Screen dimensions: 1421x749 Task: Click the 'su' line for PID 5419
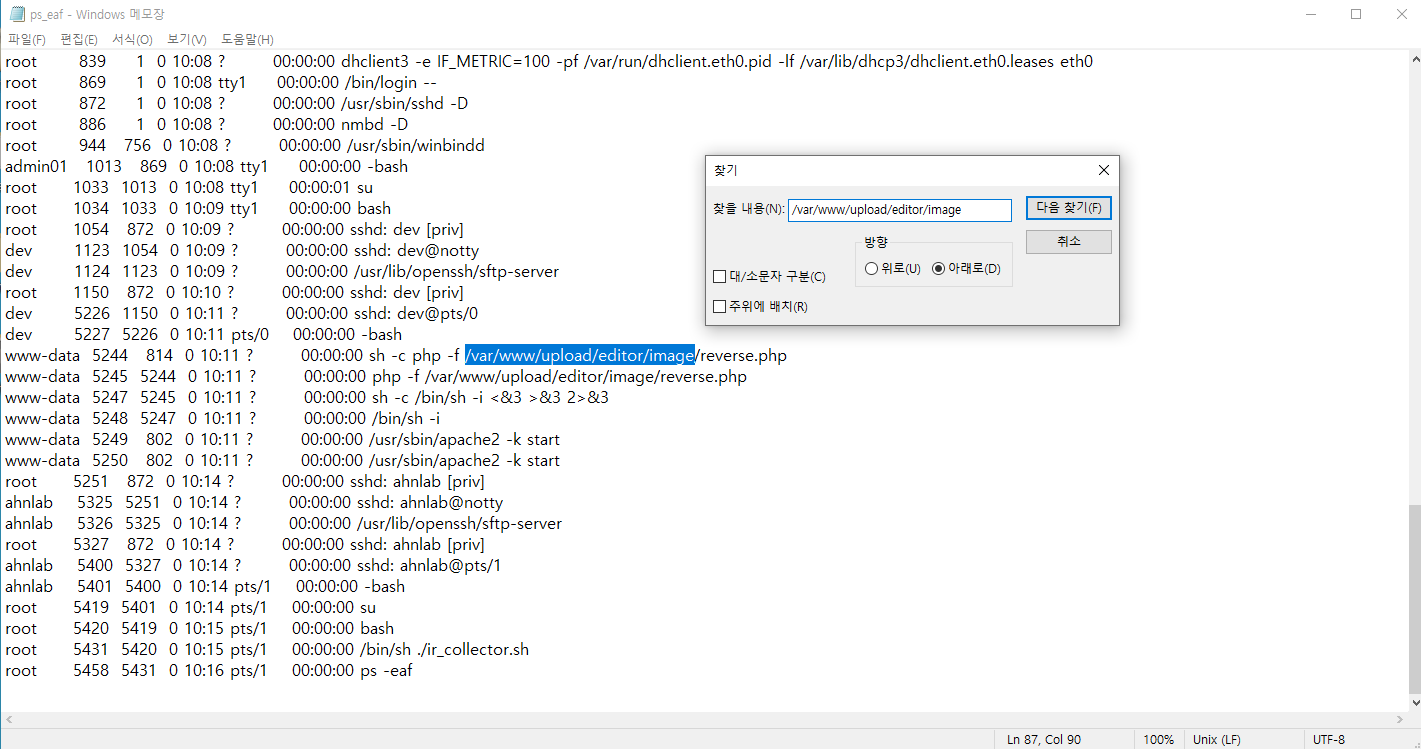coord(366,607)
